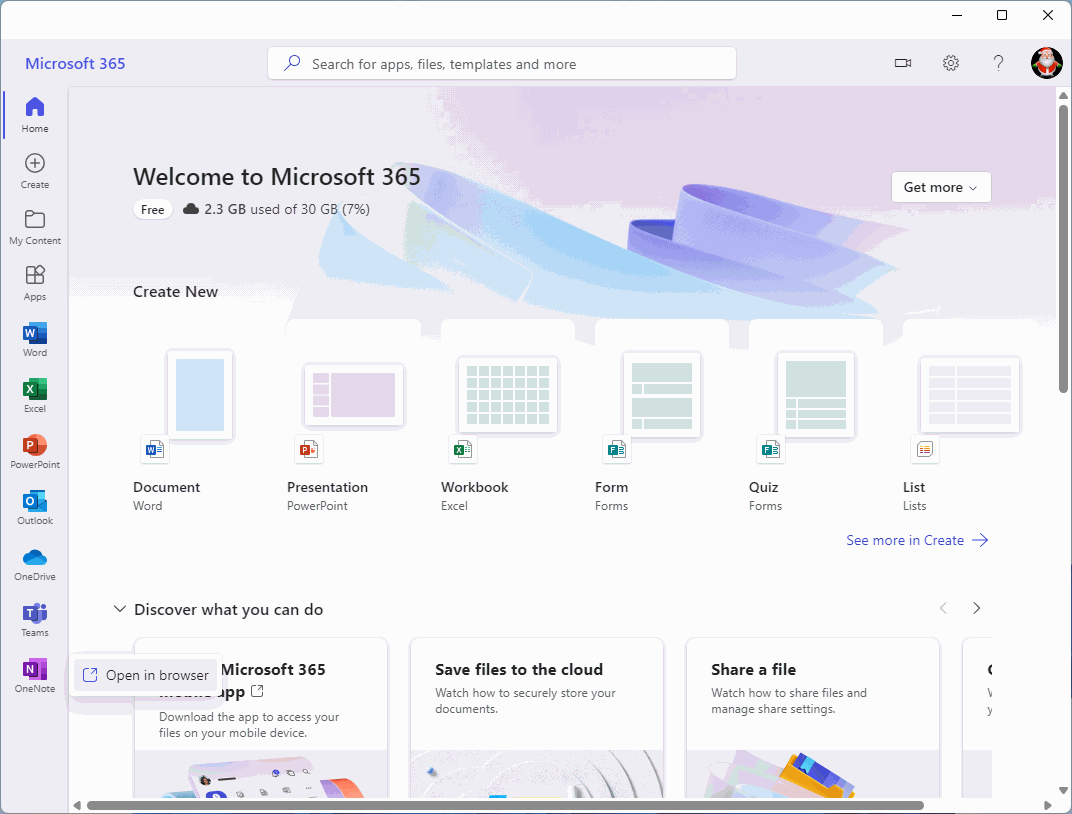1072x814 pixels.
Task: Click "Watch how to share files and" text
Action: (789, 693)
